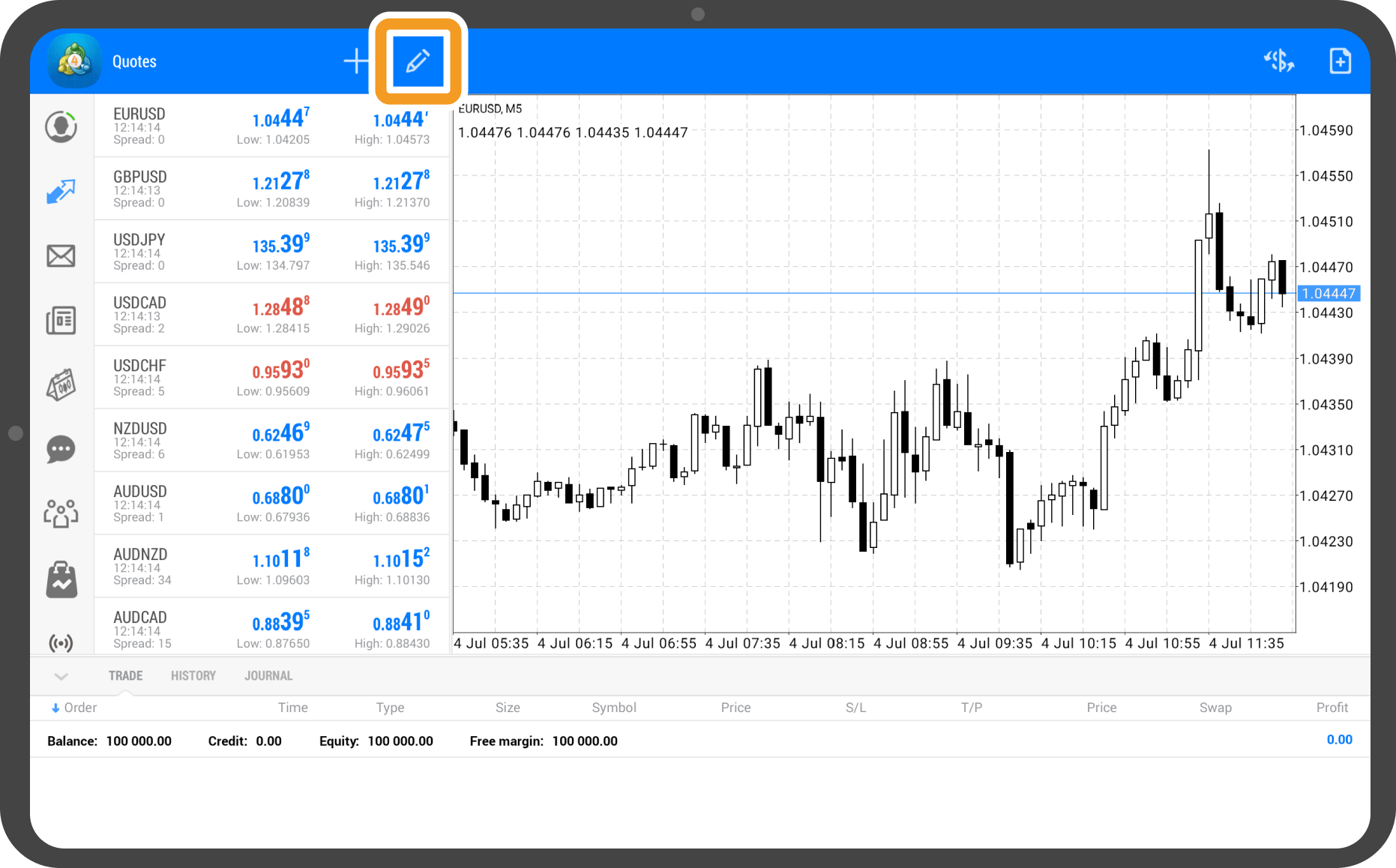
Task: Open the signals broadcast icon
Action: click(x=61, y=642)
